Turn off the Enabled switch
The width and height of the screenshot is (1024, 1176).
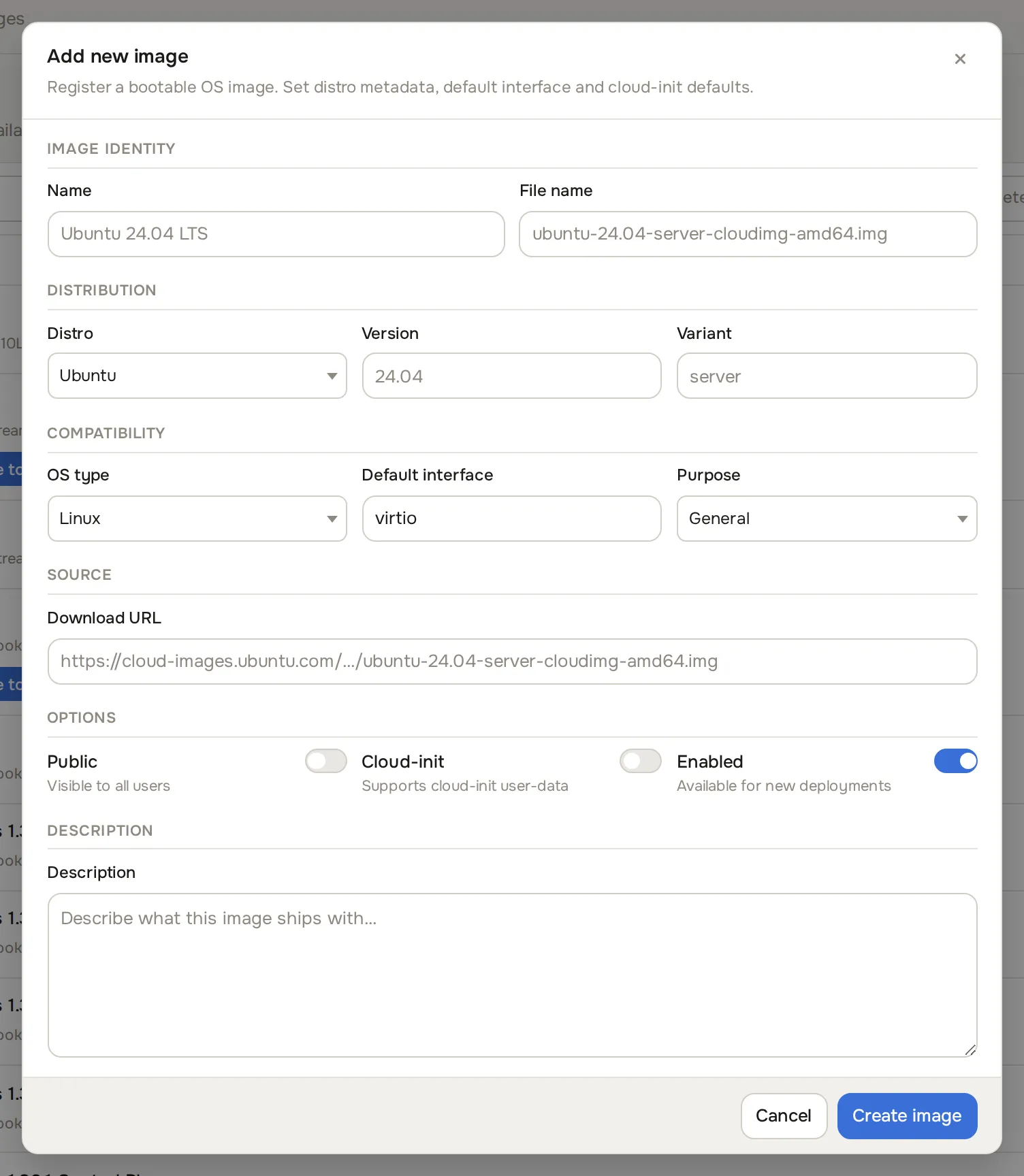tap(956, 761)
